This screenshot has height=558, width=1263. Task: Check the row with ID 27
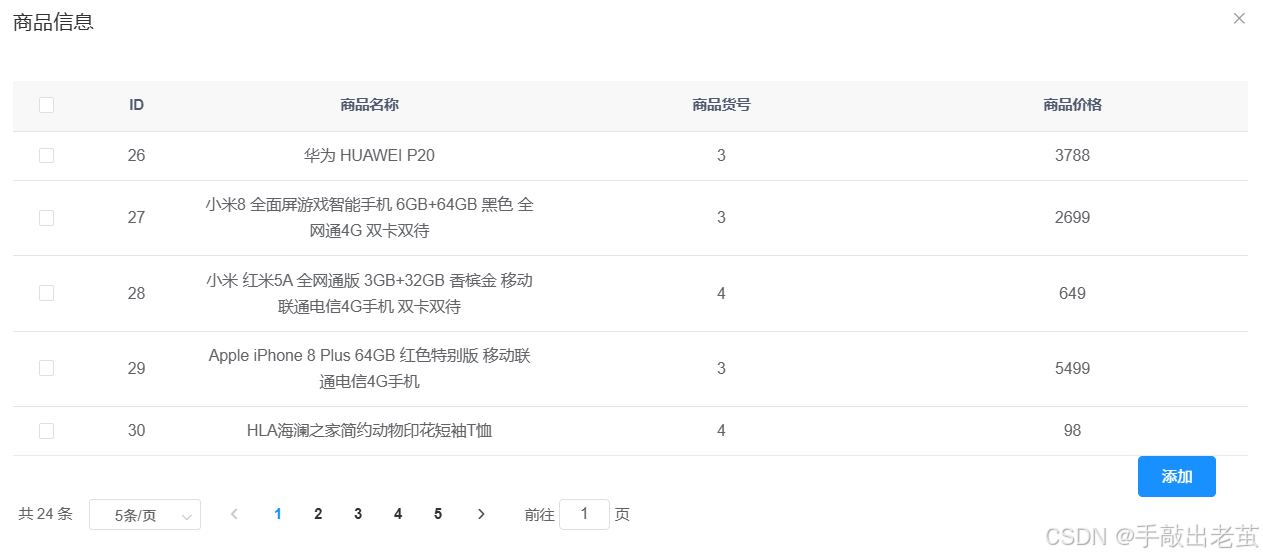tap(46, 218)
